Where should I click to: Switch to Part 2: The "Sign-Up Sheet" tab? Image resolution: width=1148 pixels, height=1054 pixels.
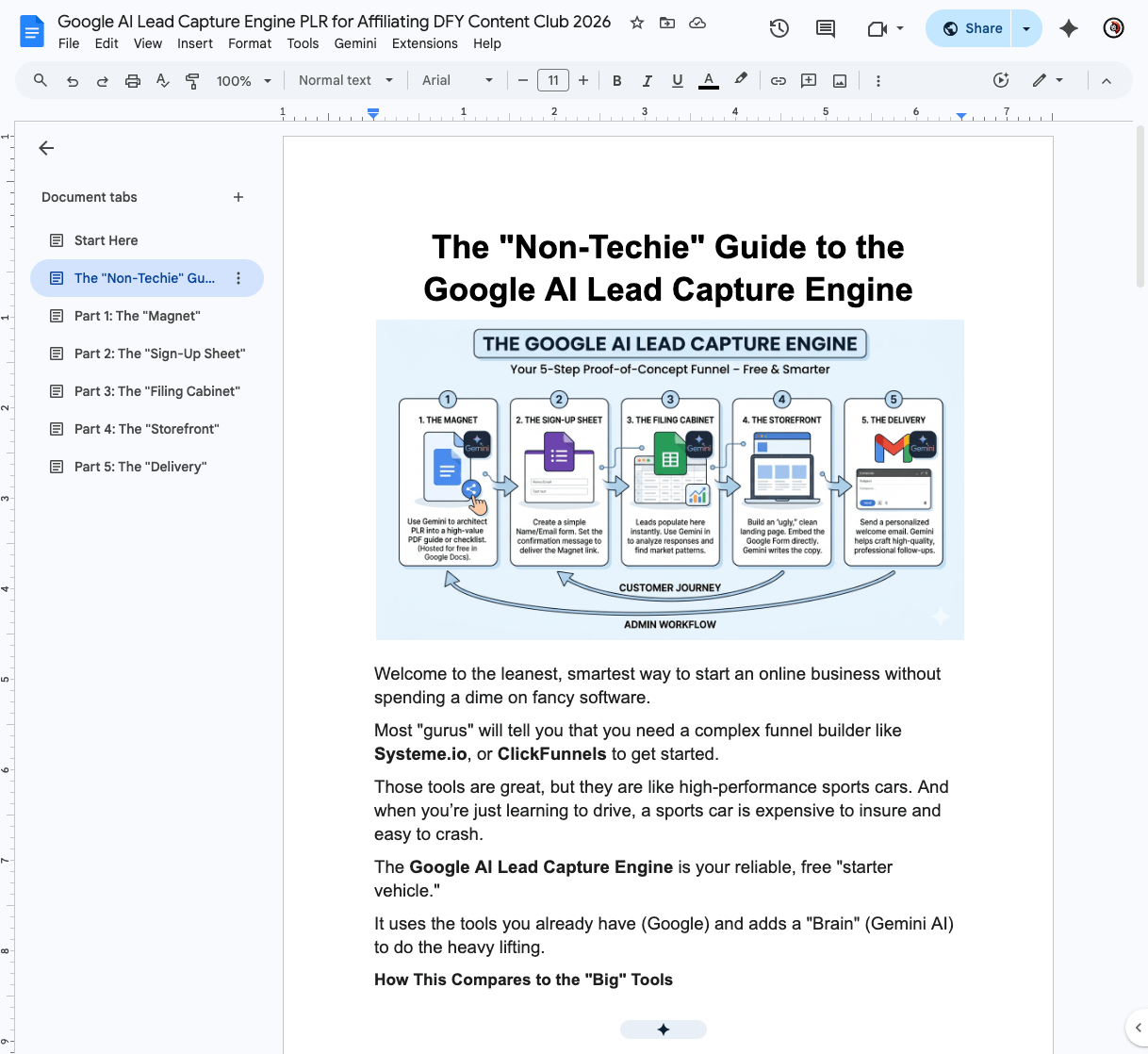tap(147, 354)
